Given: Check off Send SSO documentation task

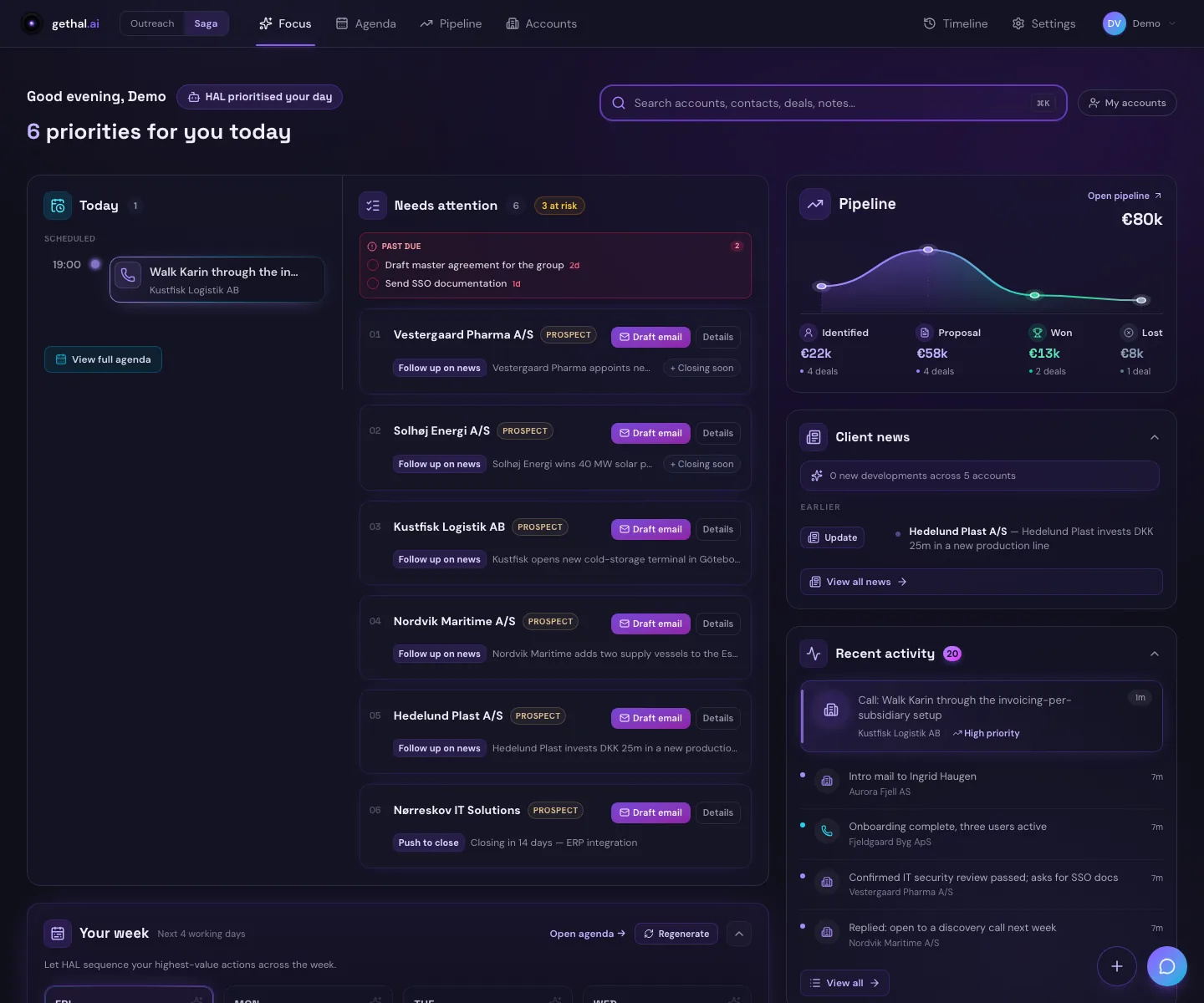Looking at the screenshot, I should coord(374,283).
